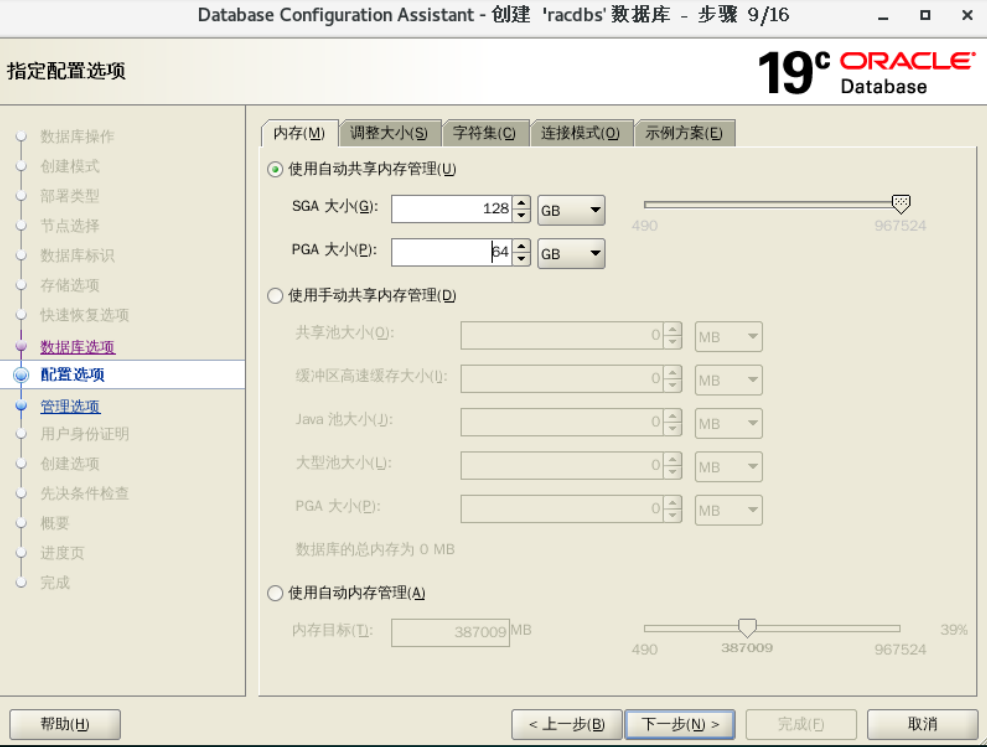Screen dimensions: 987x747
Task: Decrease PGA size with the down arrow
Action: point(521,259)
